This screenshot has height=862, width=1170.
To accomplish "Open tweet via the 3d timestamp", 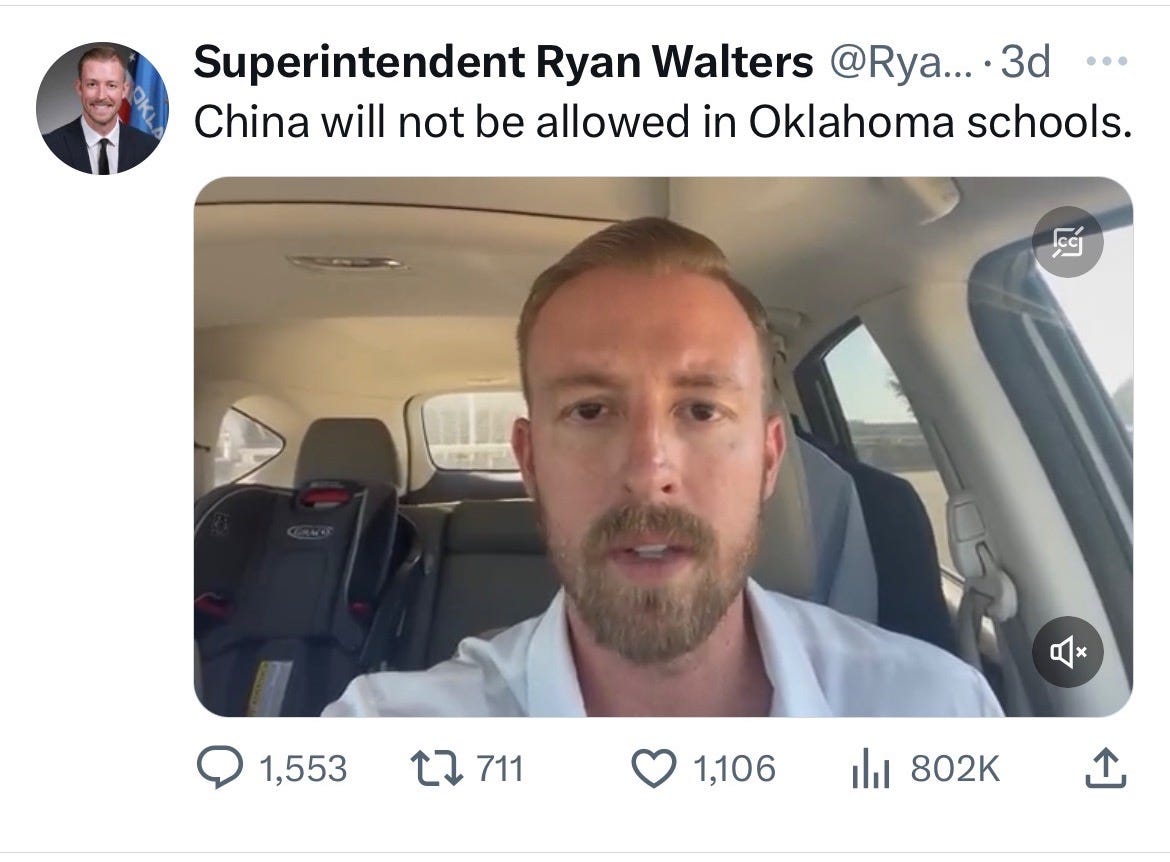I will tap(1025, 62).
